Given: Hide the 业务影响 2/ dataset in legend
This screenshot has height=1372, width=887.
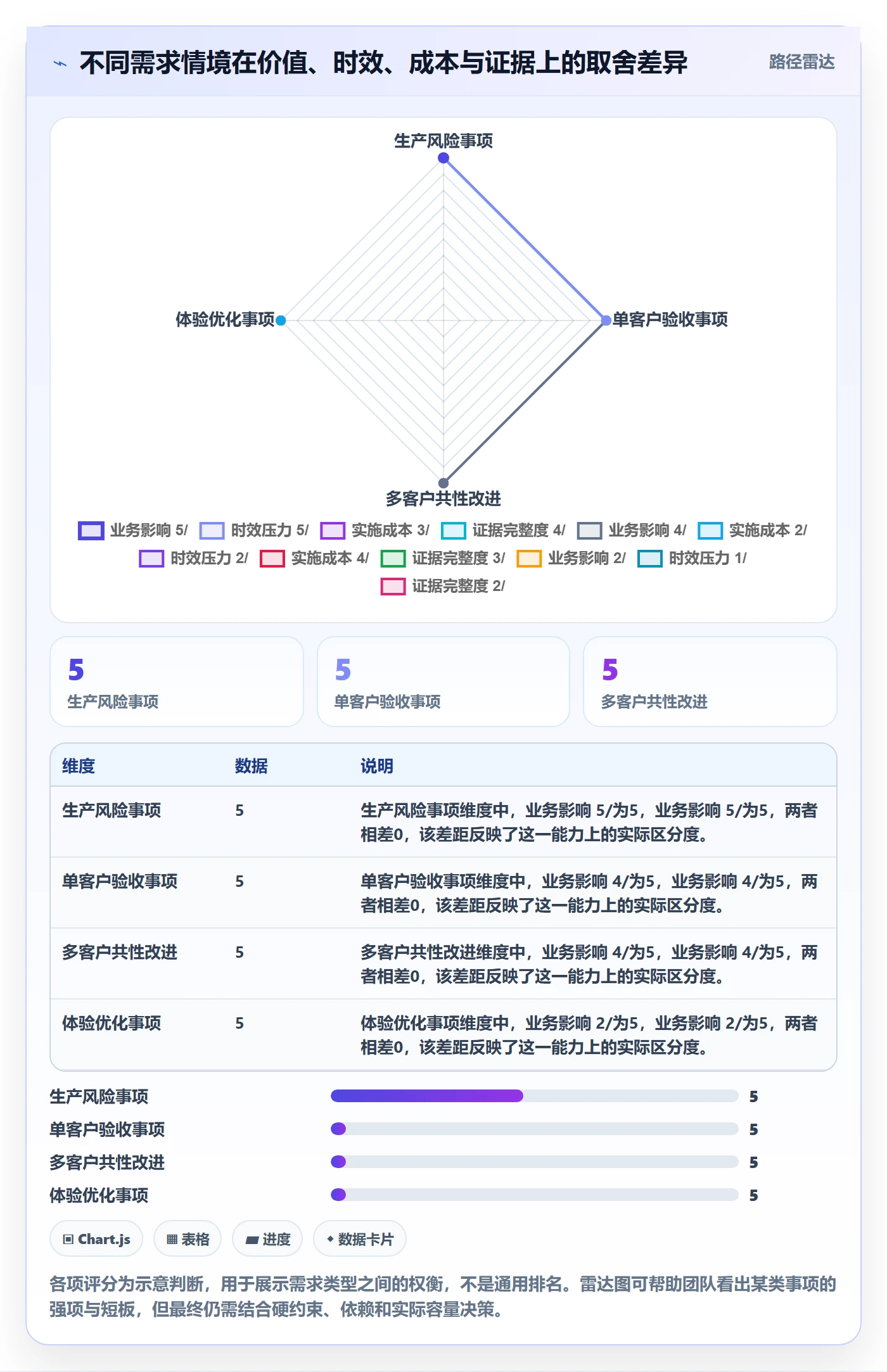Looking at the screenshot, I should pos(571,558).
